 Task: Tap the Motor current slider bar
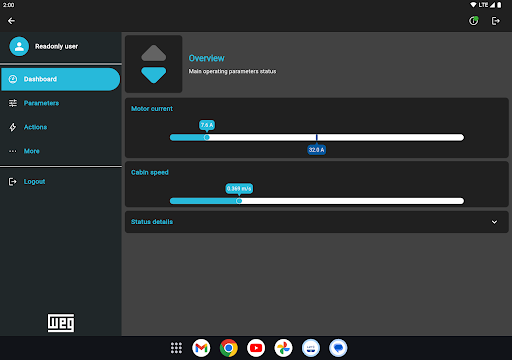point(317,137)
